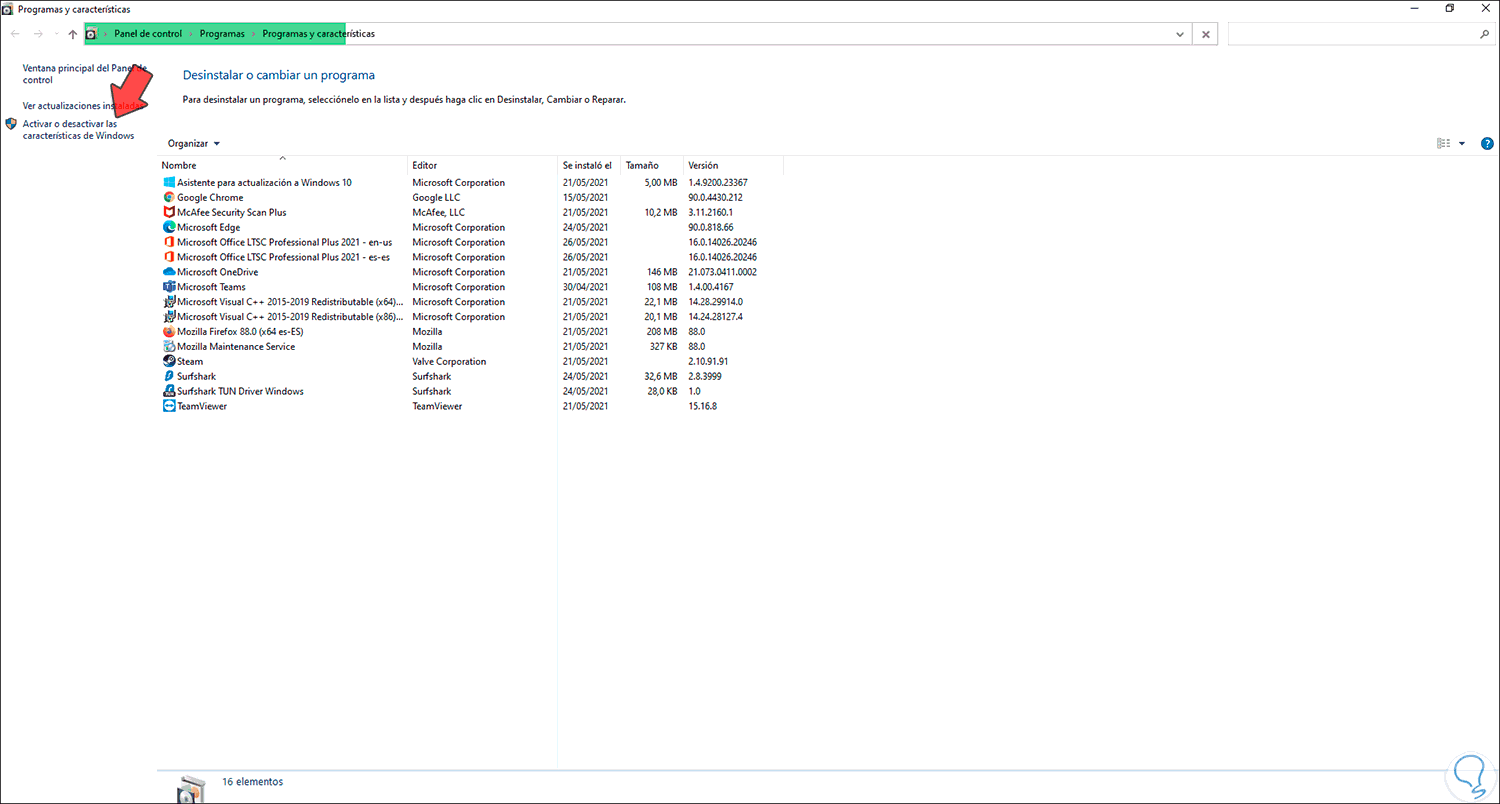The height and width of the screenshot is (804, 1500).
Task: Click the Office LTSC es-es icon
Action: pyautogui.click(x=169, y=257)
